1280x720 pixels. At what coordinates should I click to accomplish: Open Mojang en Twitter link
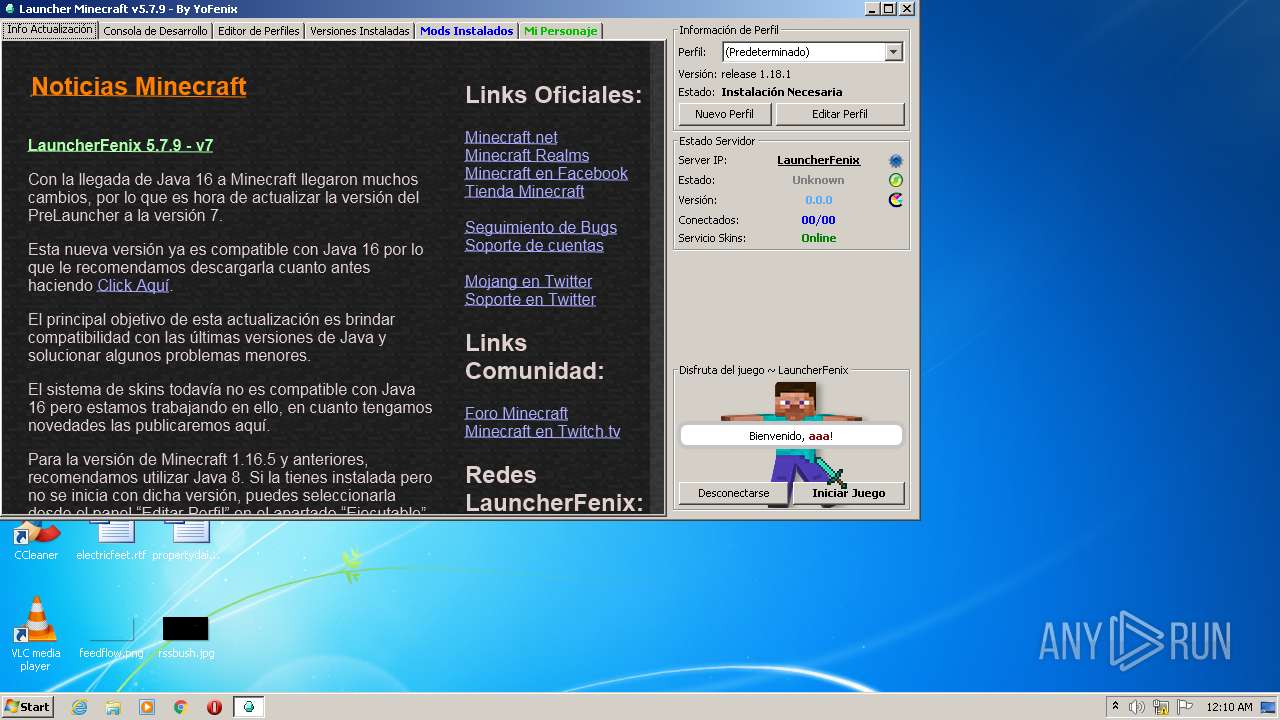point(528,281)
